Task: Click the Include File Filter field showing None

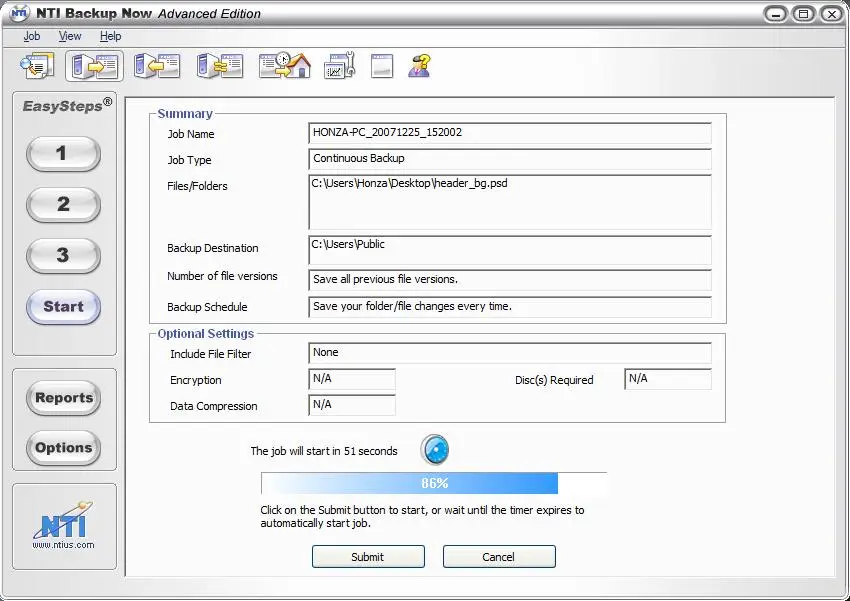Action: click(x=510, y=353)
